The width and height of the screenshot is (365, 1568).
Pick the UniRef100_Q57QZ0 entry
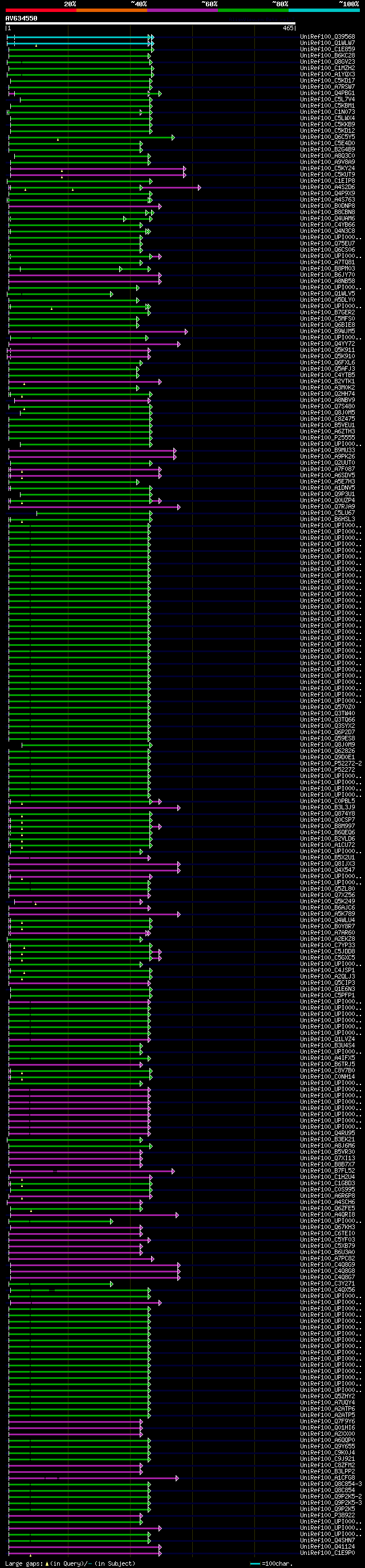327,707
